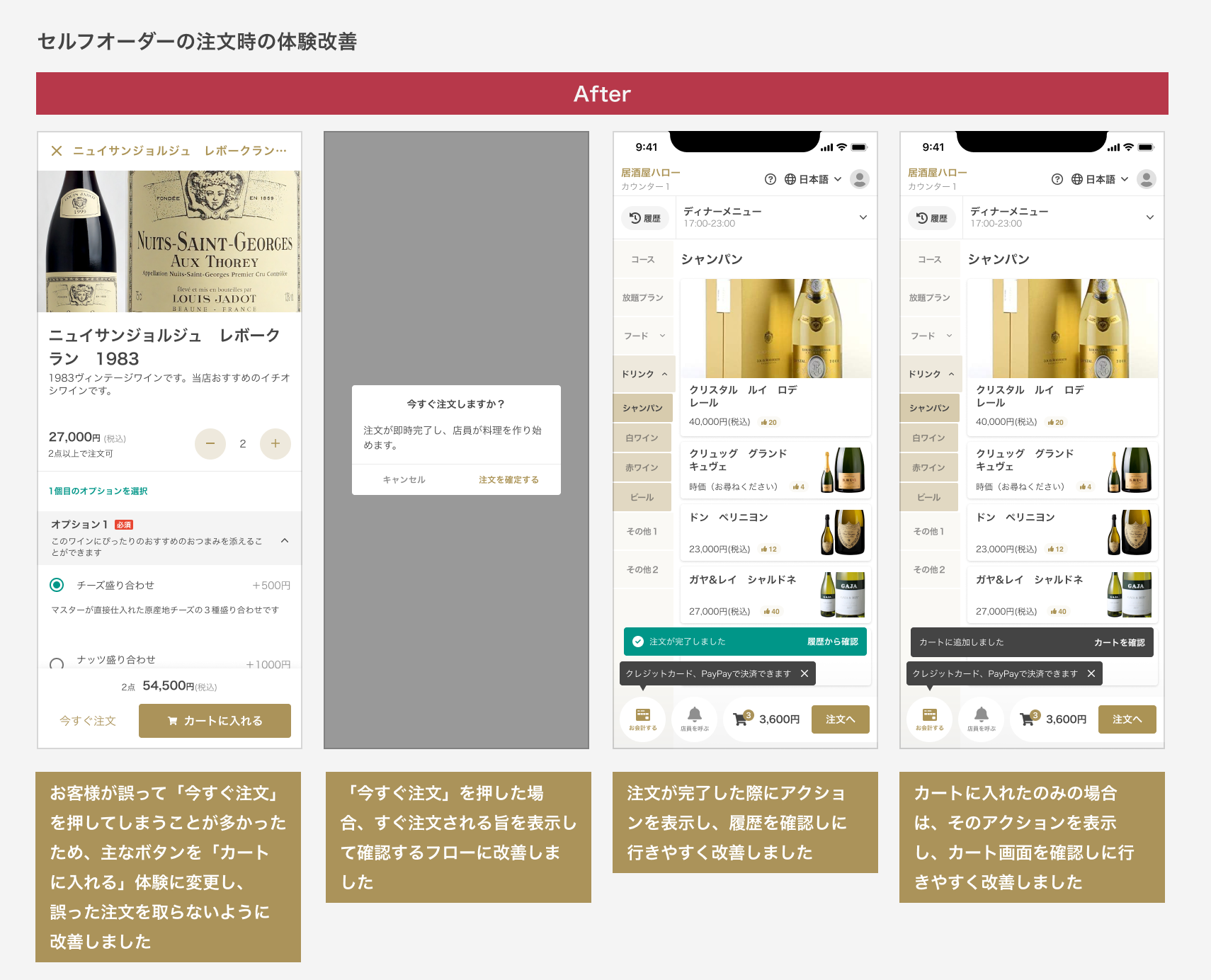Tap globe language icon in order-complete screen
This screenshot has width=1211, height=980.
(790, 179)
